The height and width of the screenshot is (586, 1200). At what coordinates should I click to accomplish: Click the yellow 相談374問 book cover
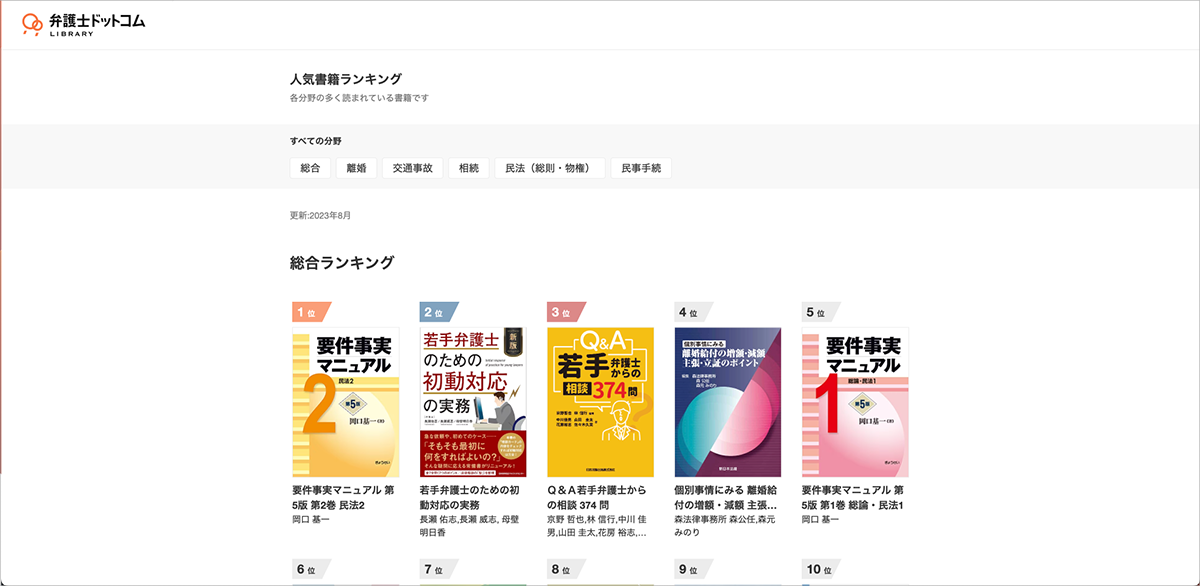(x=599, y=400)
